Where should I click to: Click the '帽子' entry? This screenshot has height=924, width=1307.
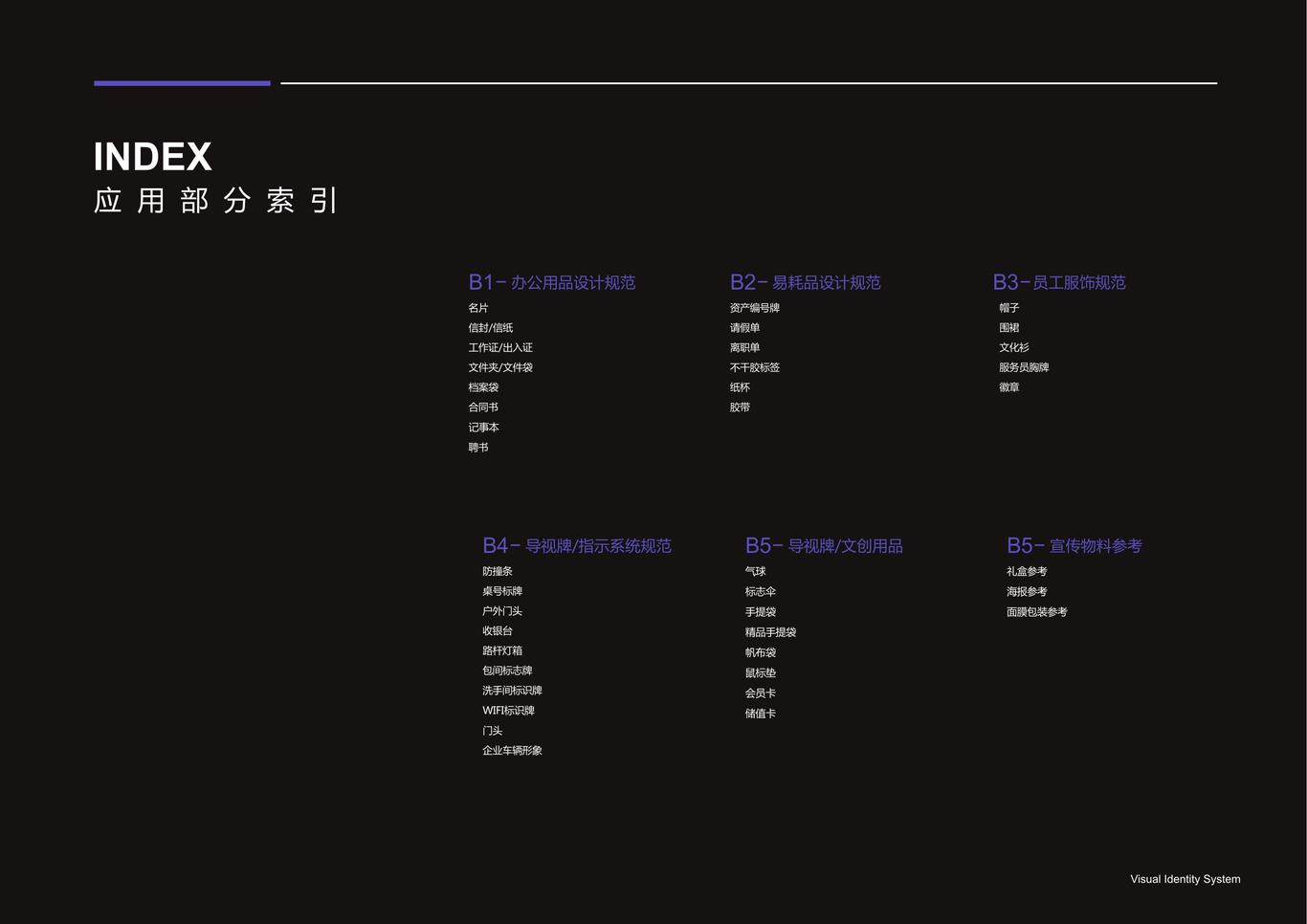(1009, 308)
